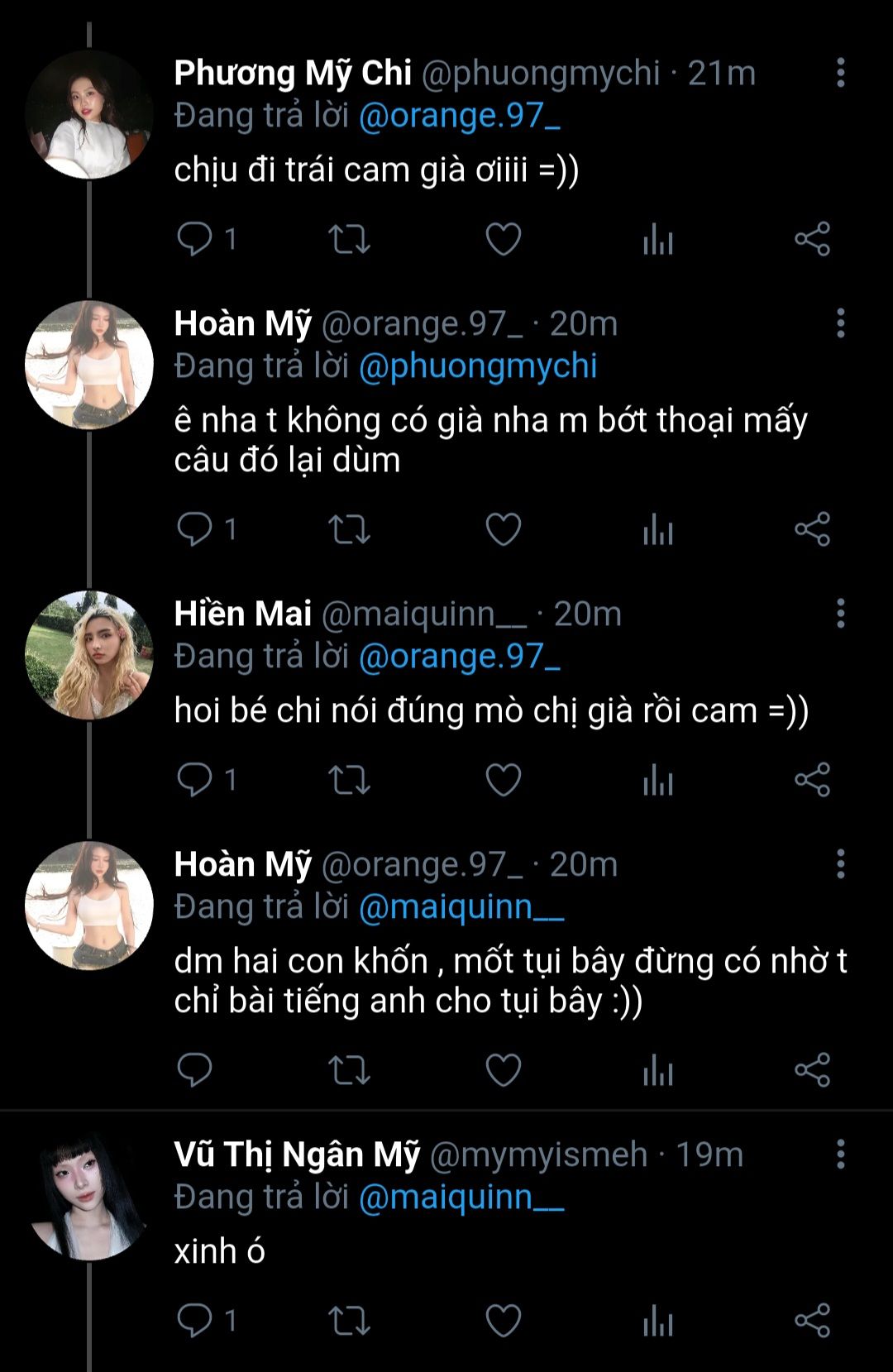Open Vũ Thị Ngân Mỹ's avatar
The image size is (893, 1372).
(89, 1196)
